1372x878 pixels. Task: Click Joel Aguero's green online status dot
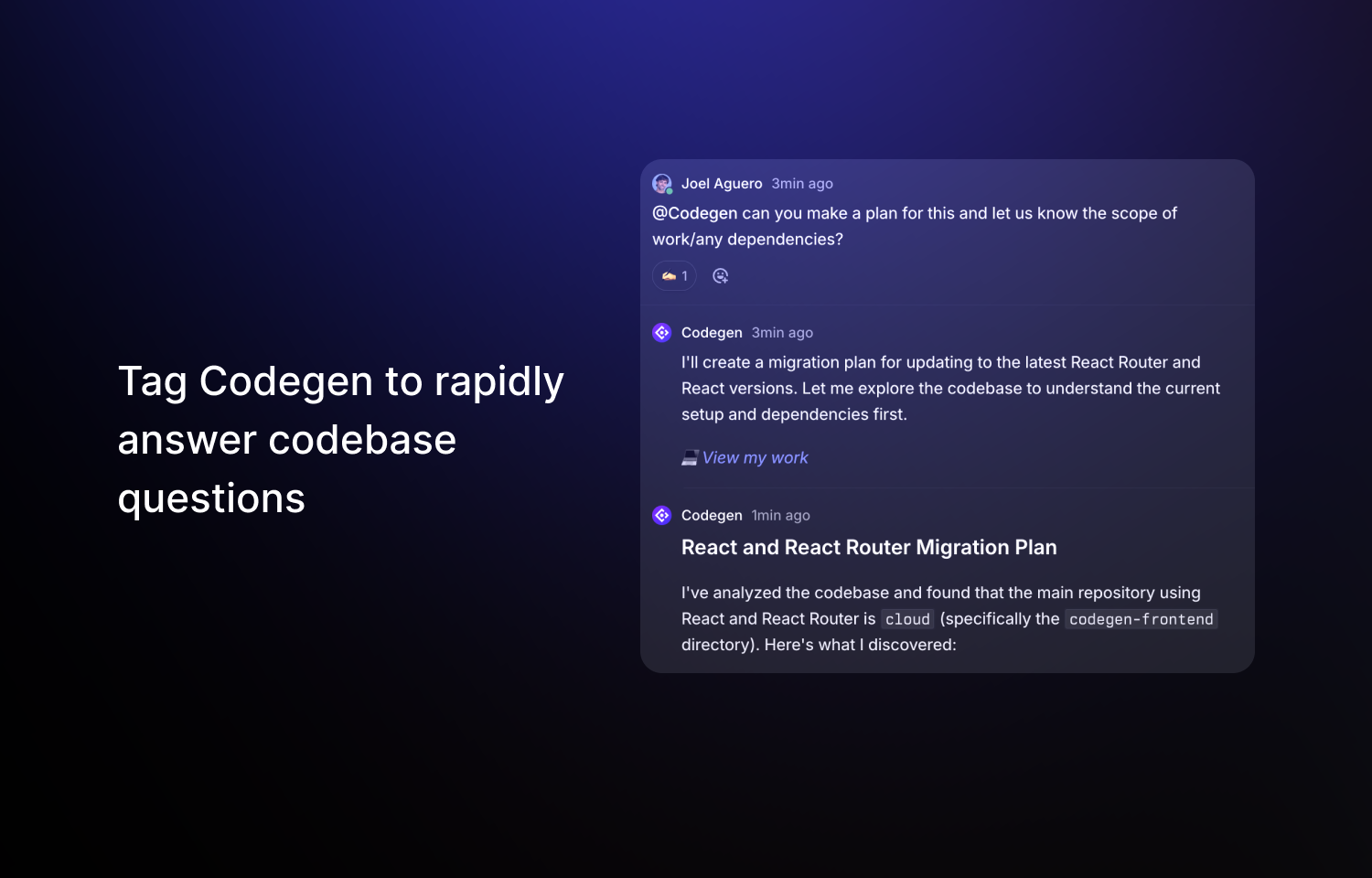coord(669,190)
